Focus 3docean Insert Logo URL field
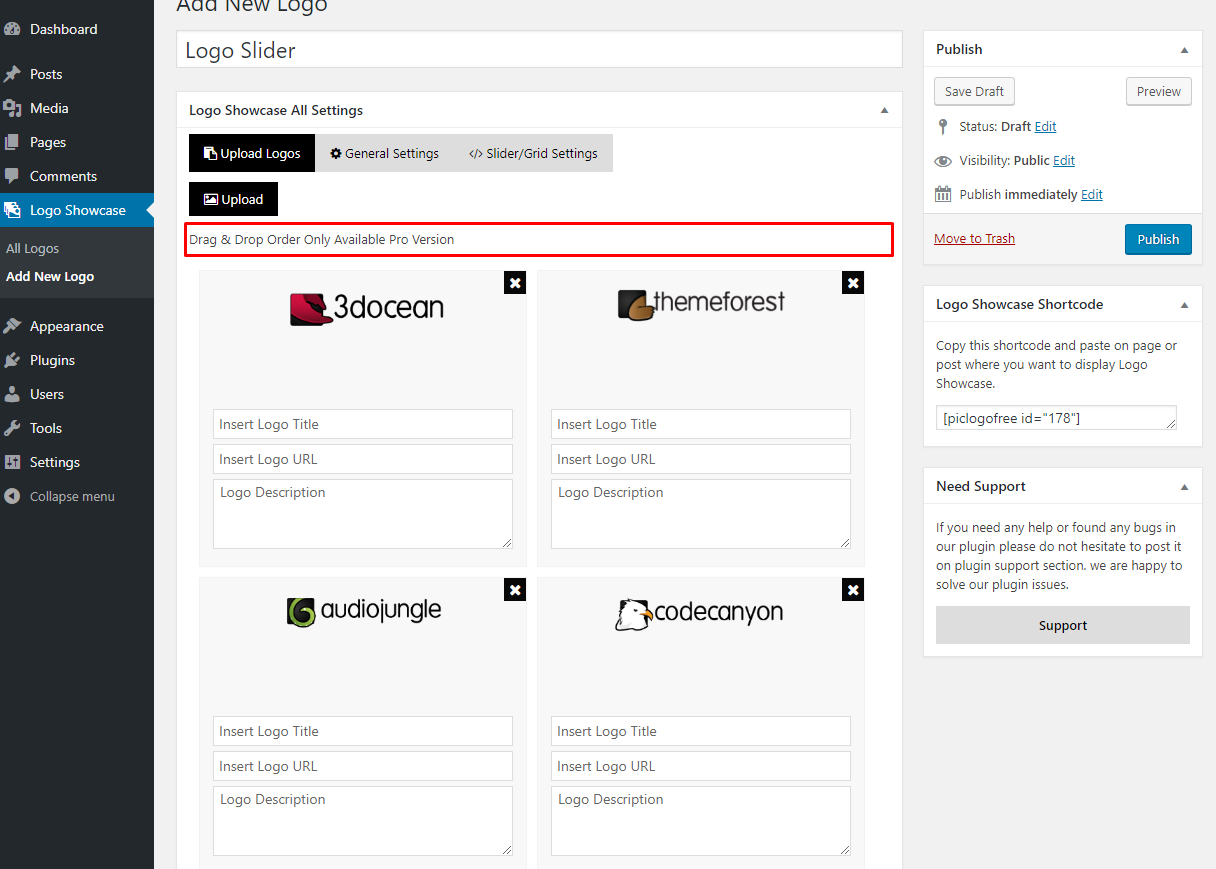 (363, 459)
